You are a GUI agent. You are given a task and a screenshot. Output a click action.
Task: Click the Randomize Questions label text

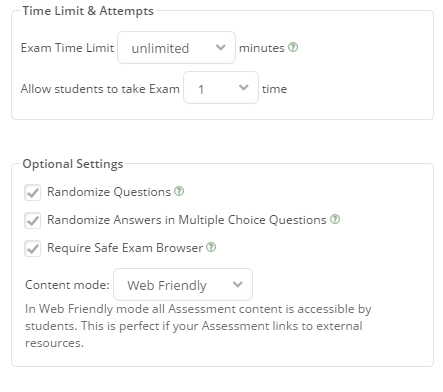109,192
